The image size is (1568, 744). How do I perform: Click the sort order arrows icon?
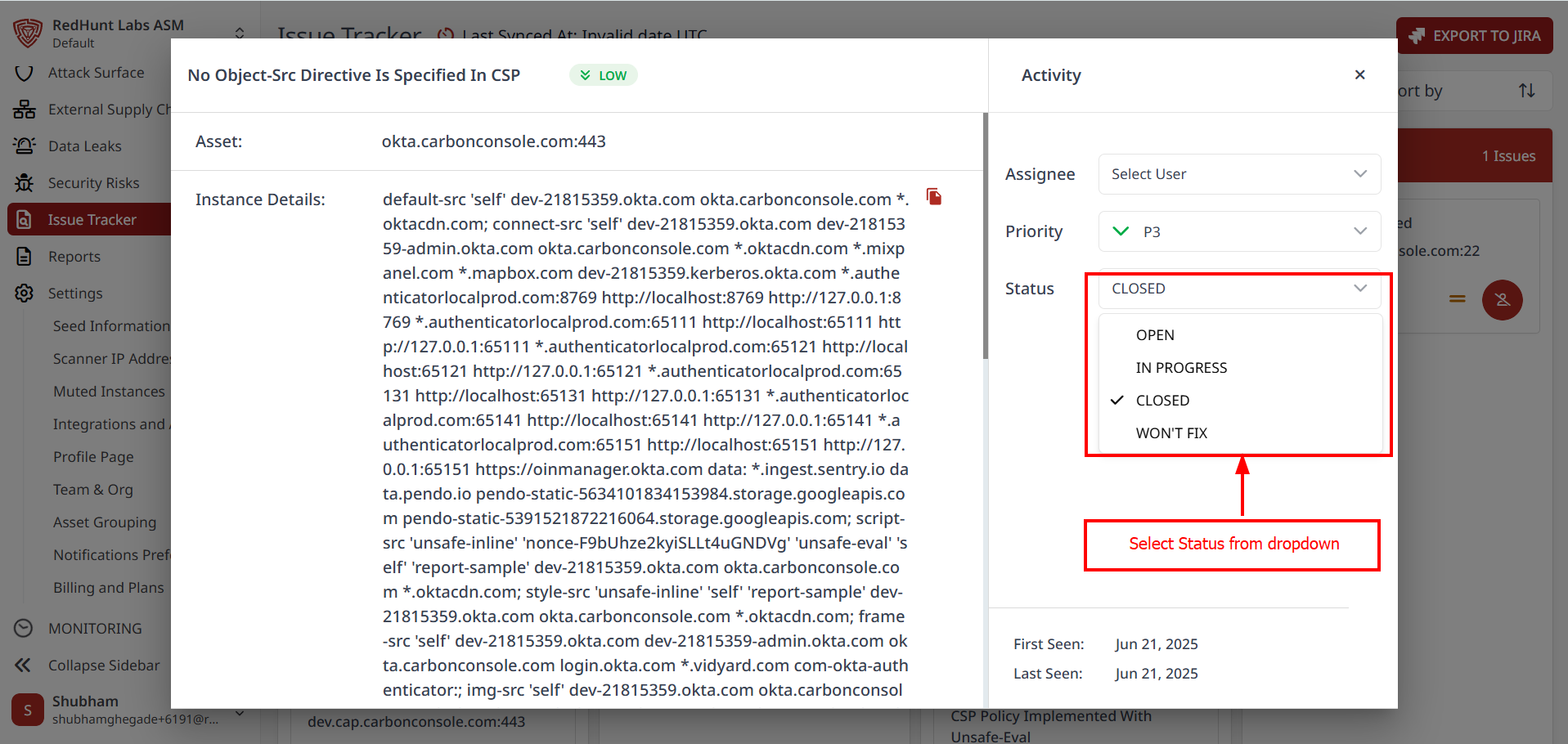[1527, 91]
